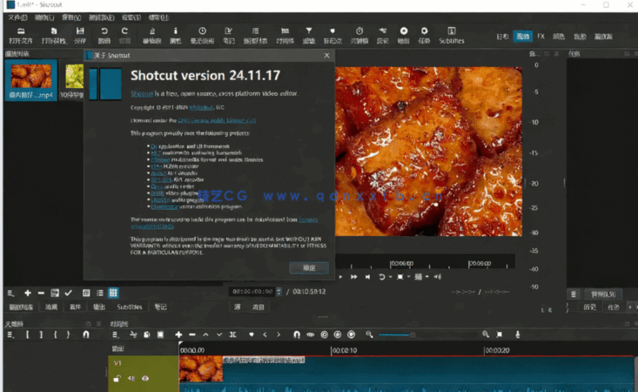638x392 pixels.
Task: Hide the V1 track with eye icon
Action: (145, 379)
